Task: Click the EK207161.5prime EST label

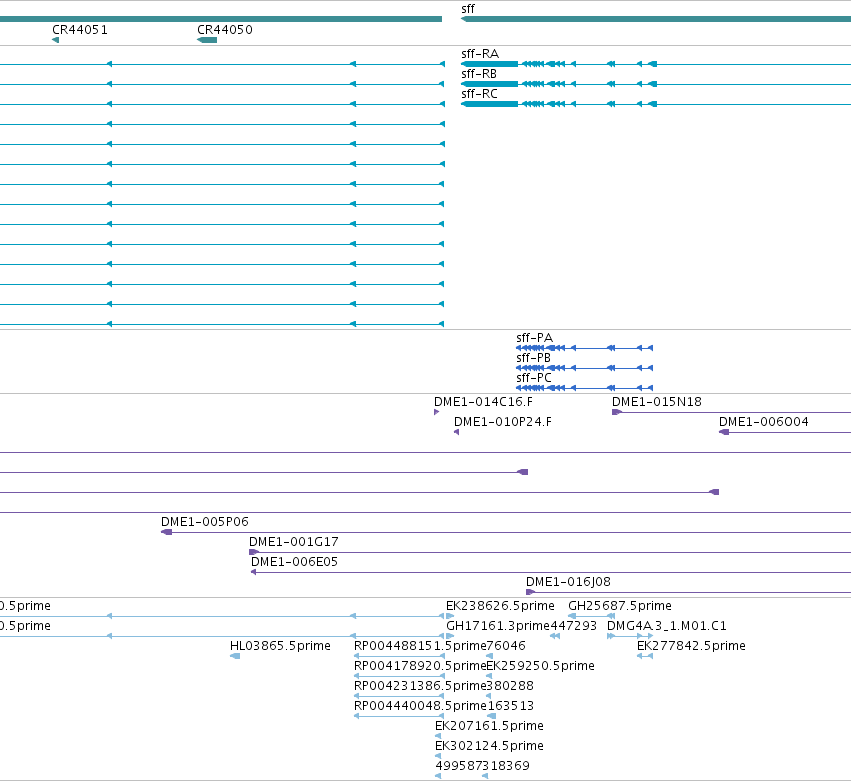Action: point(489,726)
